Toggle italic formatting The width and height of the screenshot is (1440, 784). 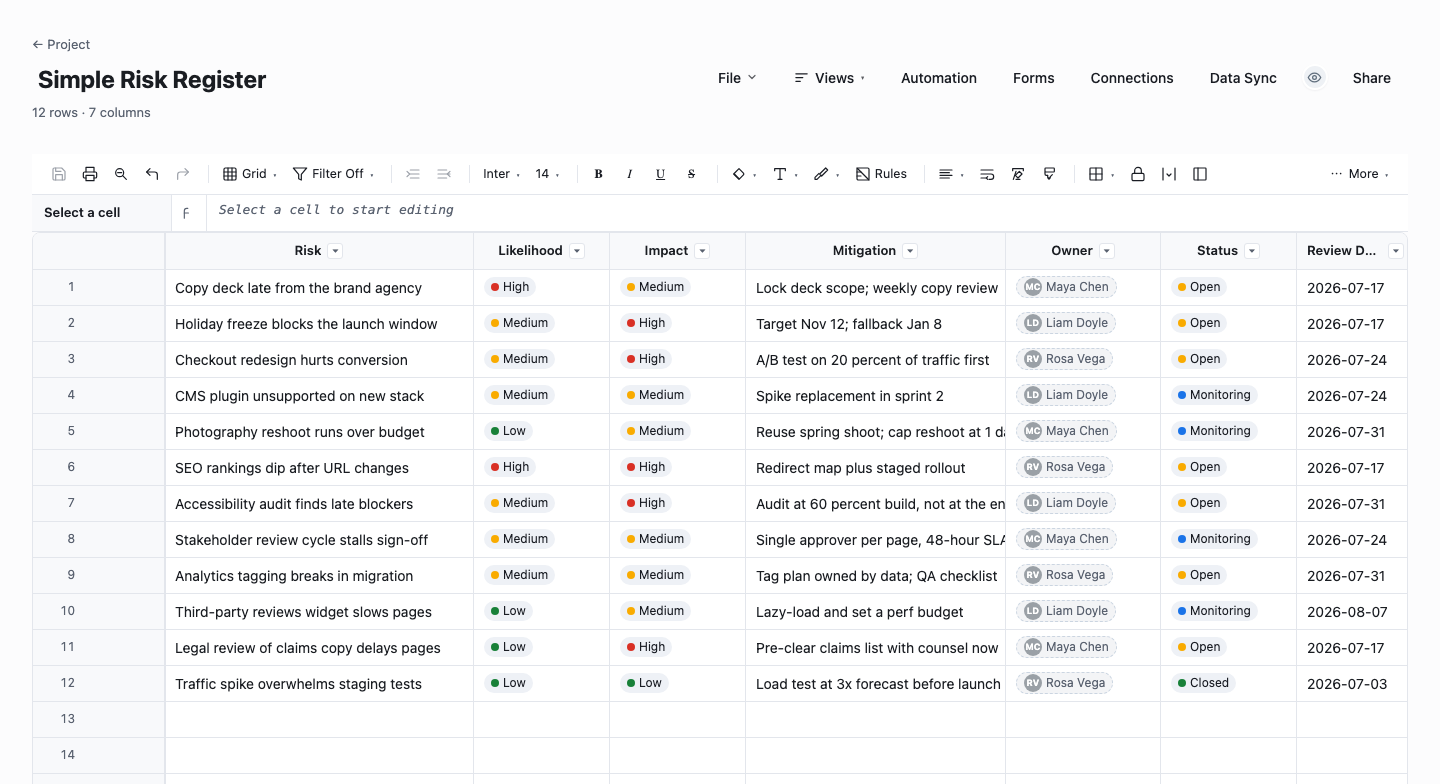[629, 174]
